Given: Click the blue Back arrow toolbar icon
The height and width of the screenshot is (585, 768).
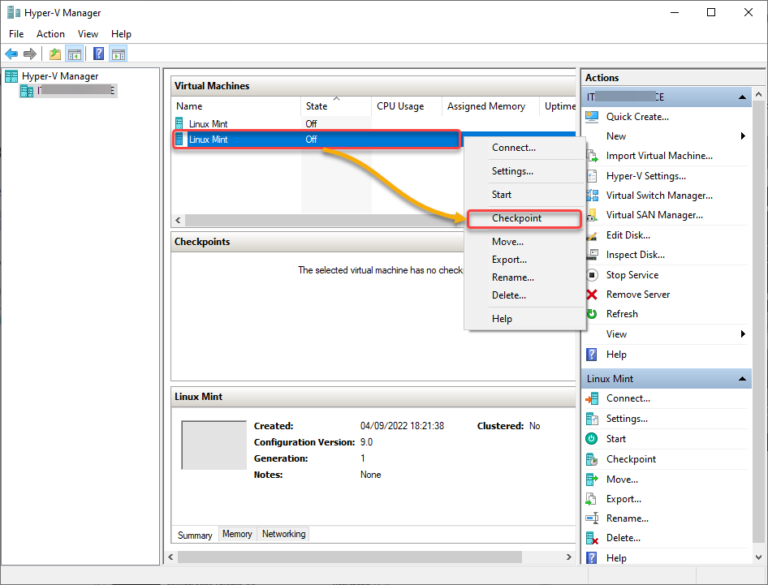Looking at the screenshot, I should pos(11,54).
